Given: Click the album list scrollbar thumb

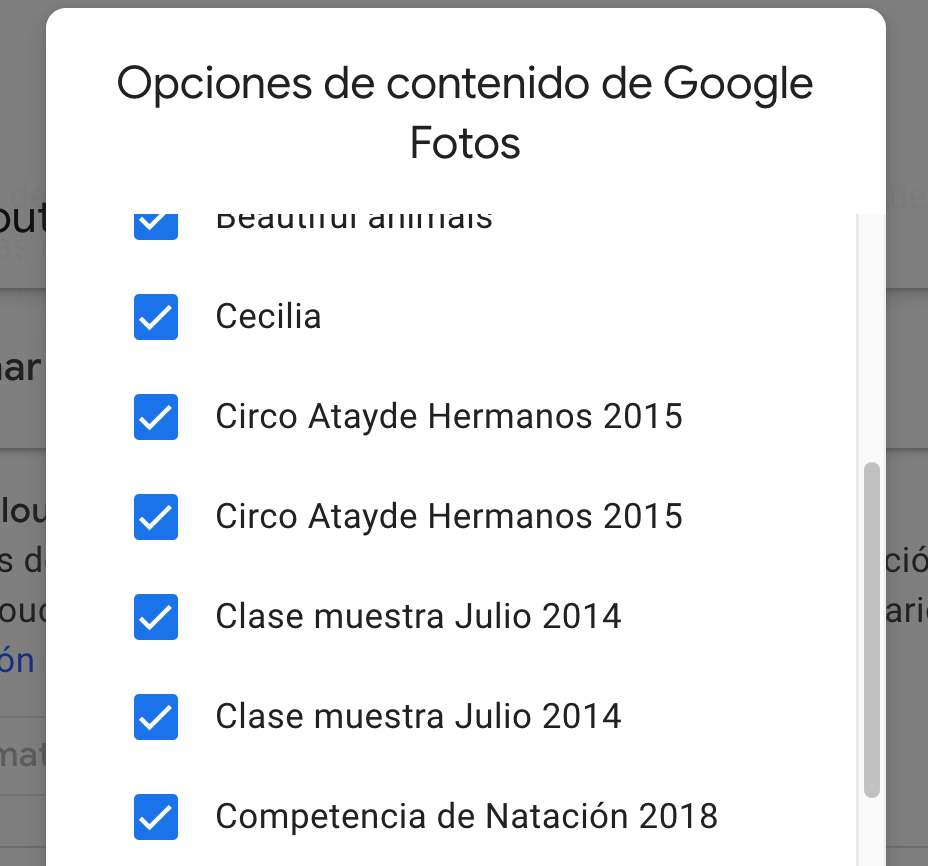Looking at the screenshot, I should (872, 630).
